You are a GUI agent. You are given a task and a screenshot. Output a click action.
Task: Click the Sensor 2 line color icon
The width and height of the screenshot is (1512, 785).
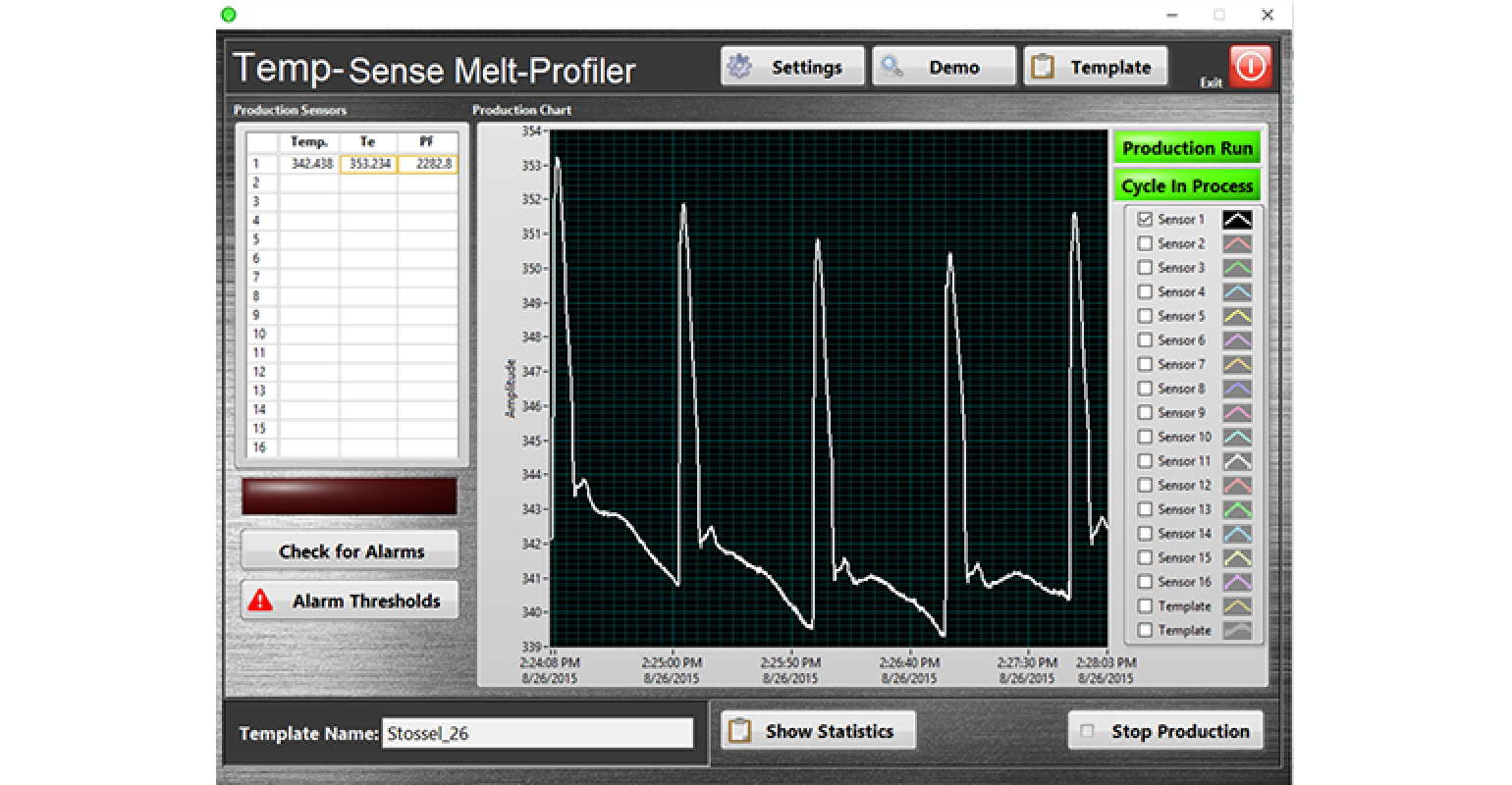point(1237,244)
